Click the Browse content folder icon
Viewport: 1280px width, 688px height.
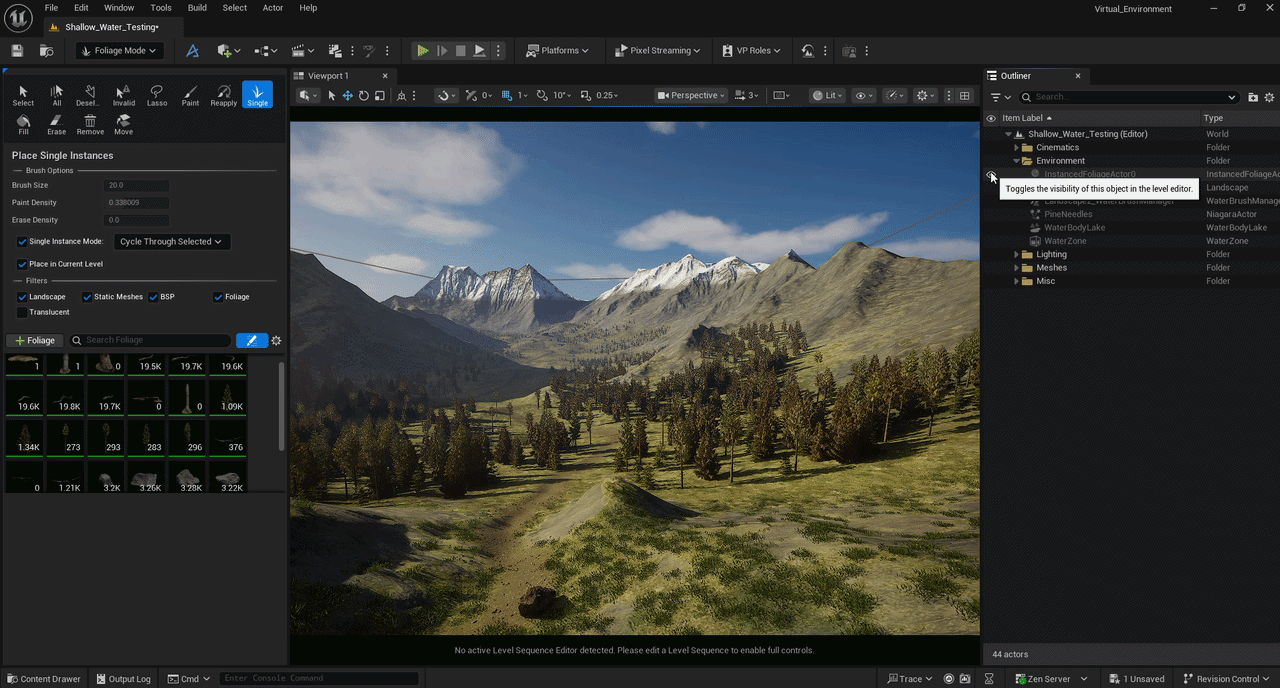(46, 50)
